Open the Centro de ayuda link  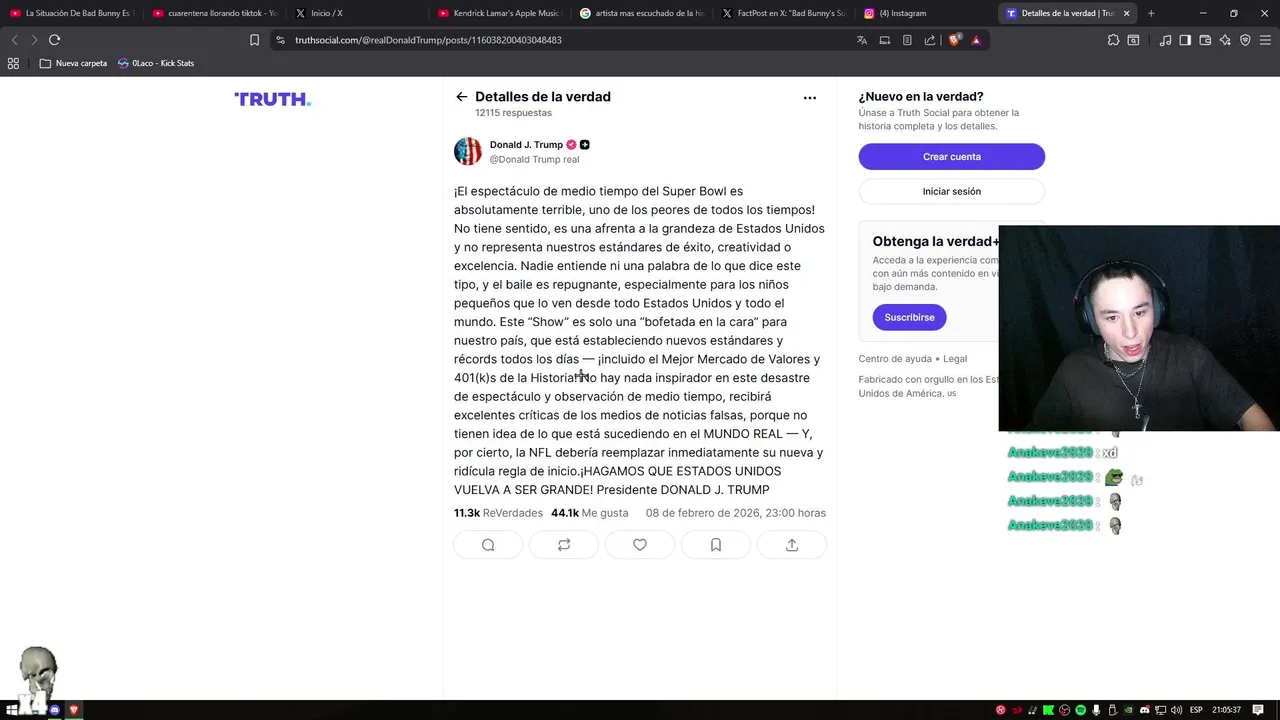pos(895,359)
